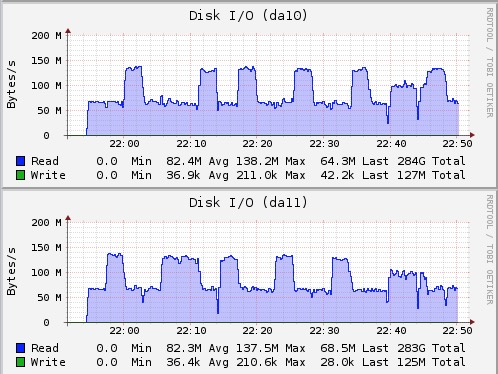This screenshot has width=498, height=374.
Task: Click the 22:30 time label on da10 graph
Action: pos(324,144)
